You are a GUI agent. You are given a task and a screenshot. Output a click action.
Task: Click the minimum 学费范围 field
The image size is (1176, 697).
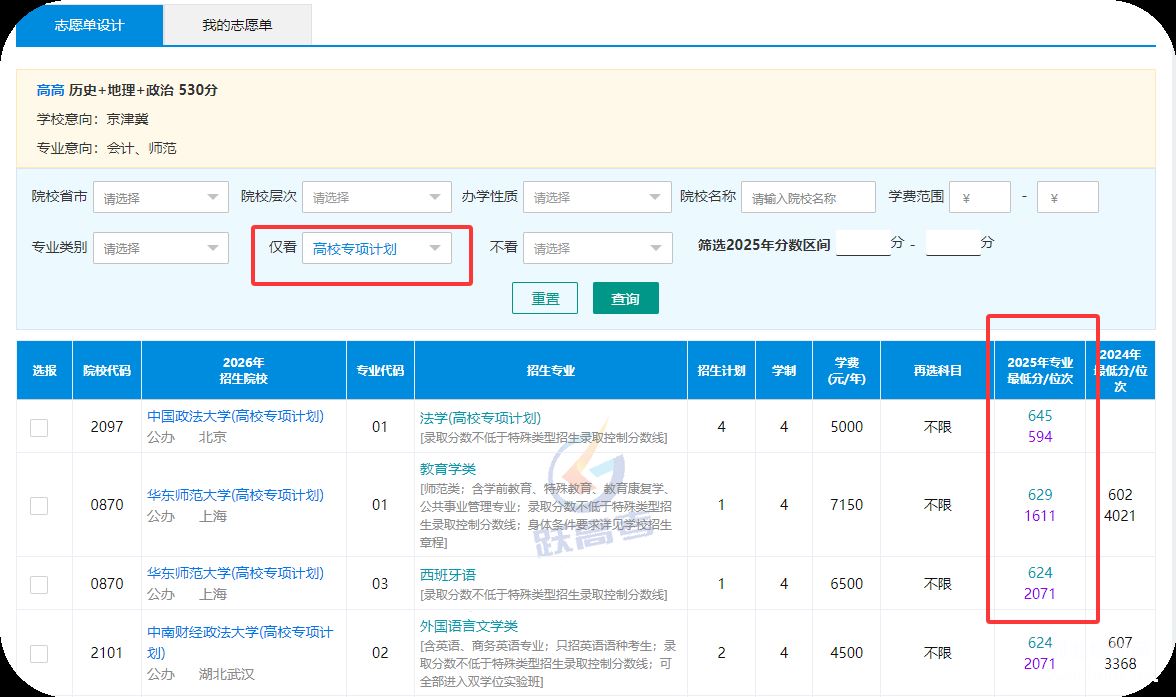click(x=980, y=197)
